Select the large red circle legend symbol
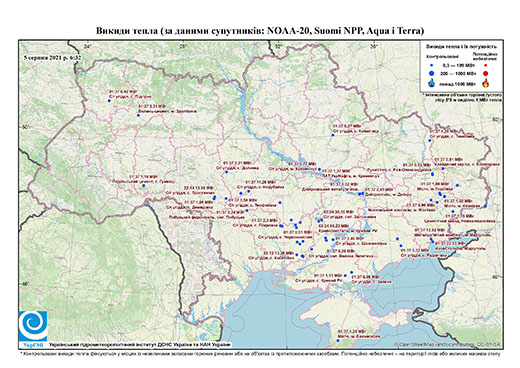Image resolution: width=520 pixels, height=368 pixels. tap(486, 74)
